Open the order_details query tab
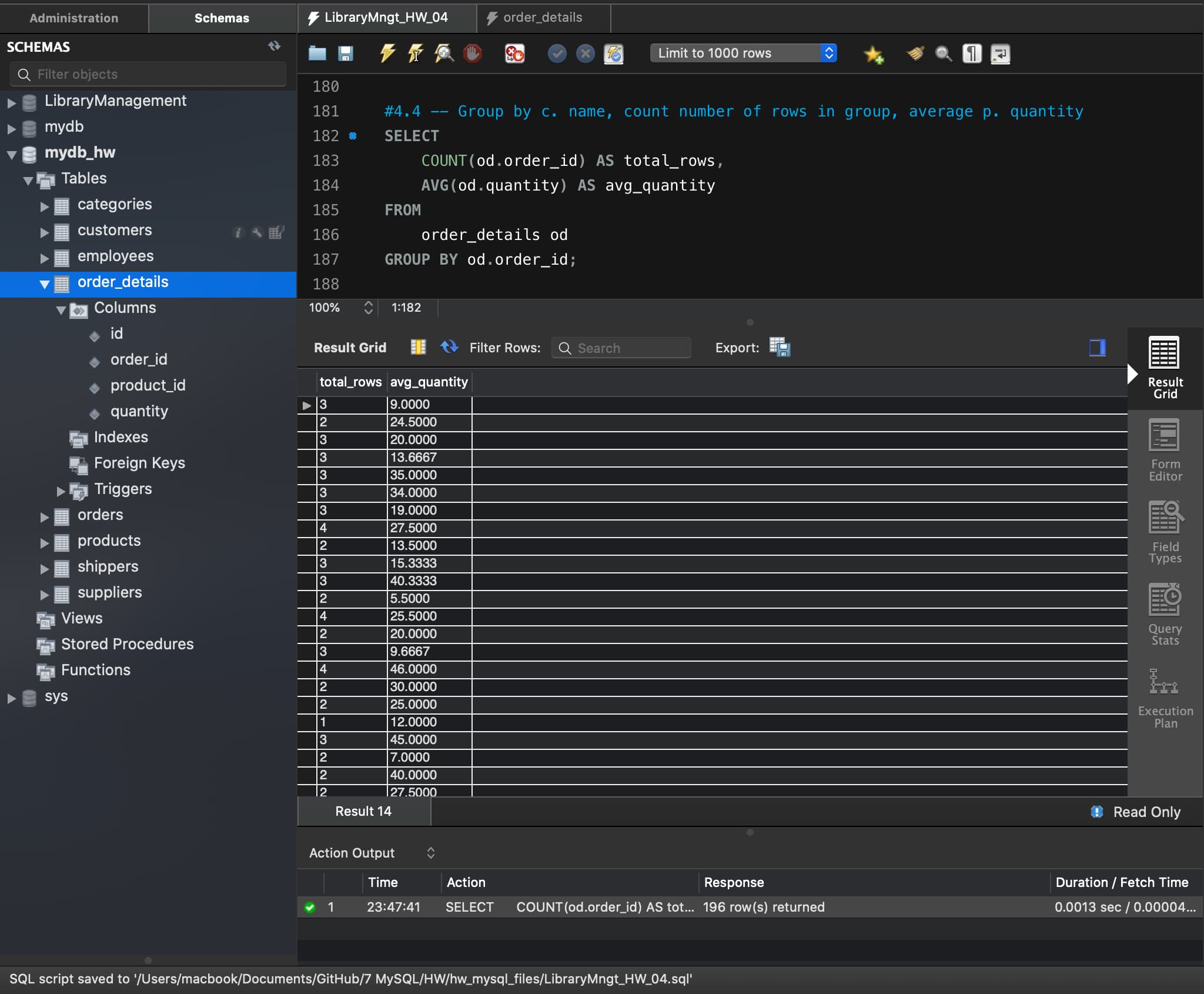This screenshot has height=994, width=1204. tap(542, 18)
